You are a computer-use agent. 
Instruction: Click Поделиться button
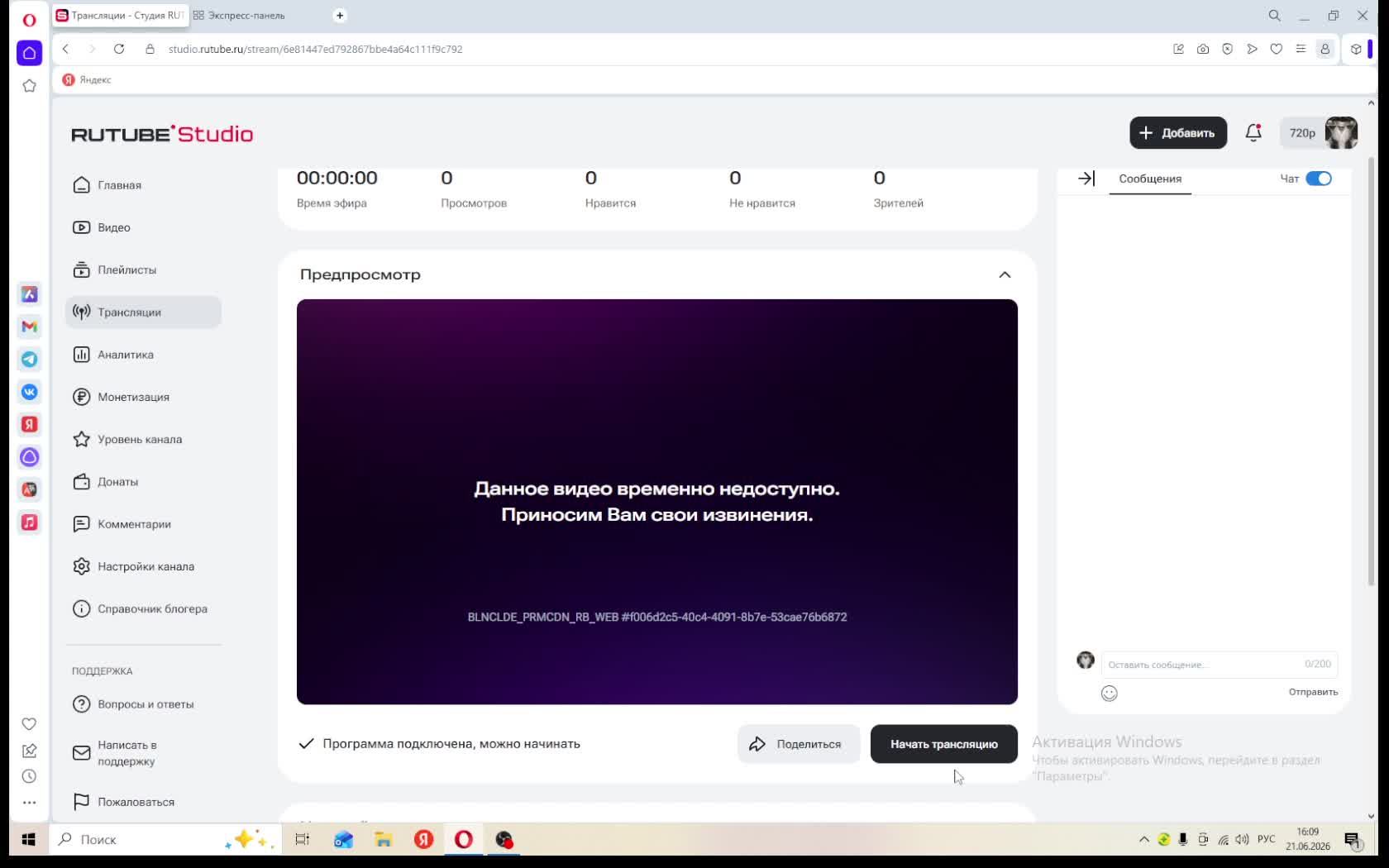tap(799, 744)
